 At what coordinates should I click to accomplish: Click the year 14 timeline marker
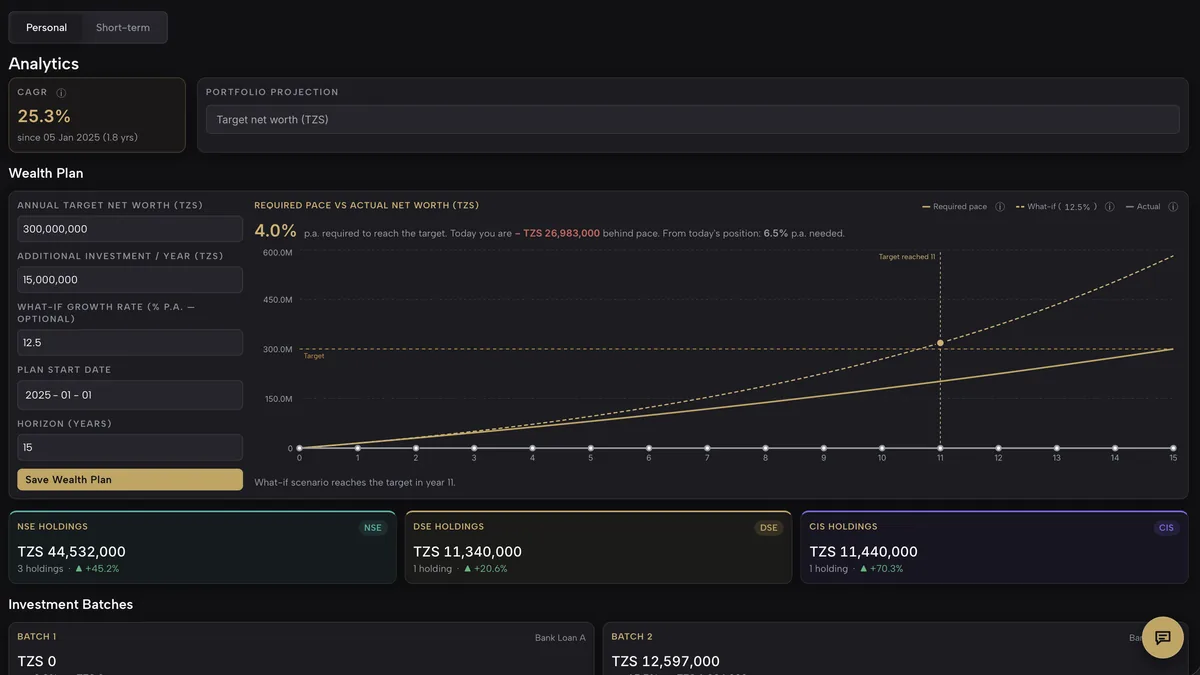1115,448
